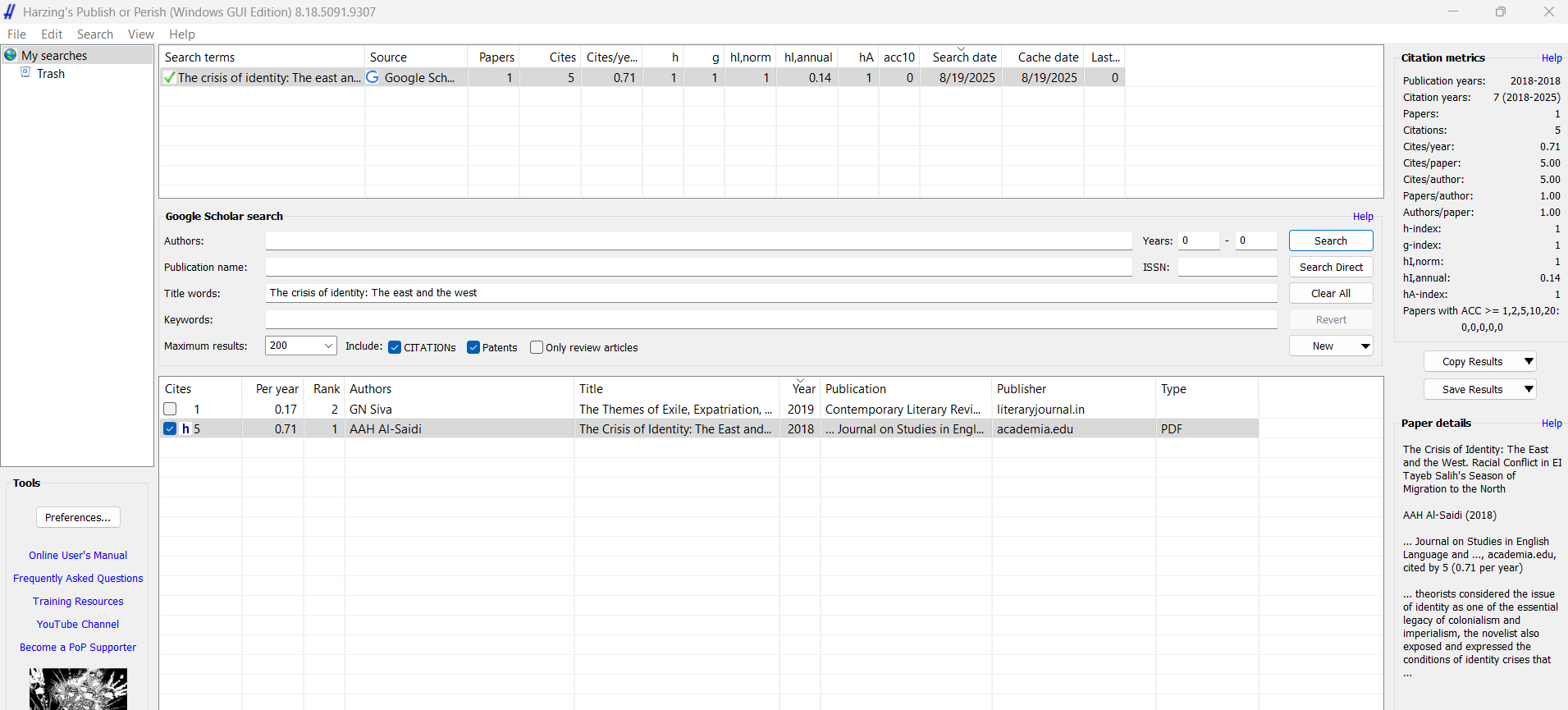This screenshot has height=710, width=1568.
Task: Click the Copy Results button
Action: point(1472,361)
